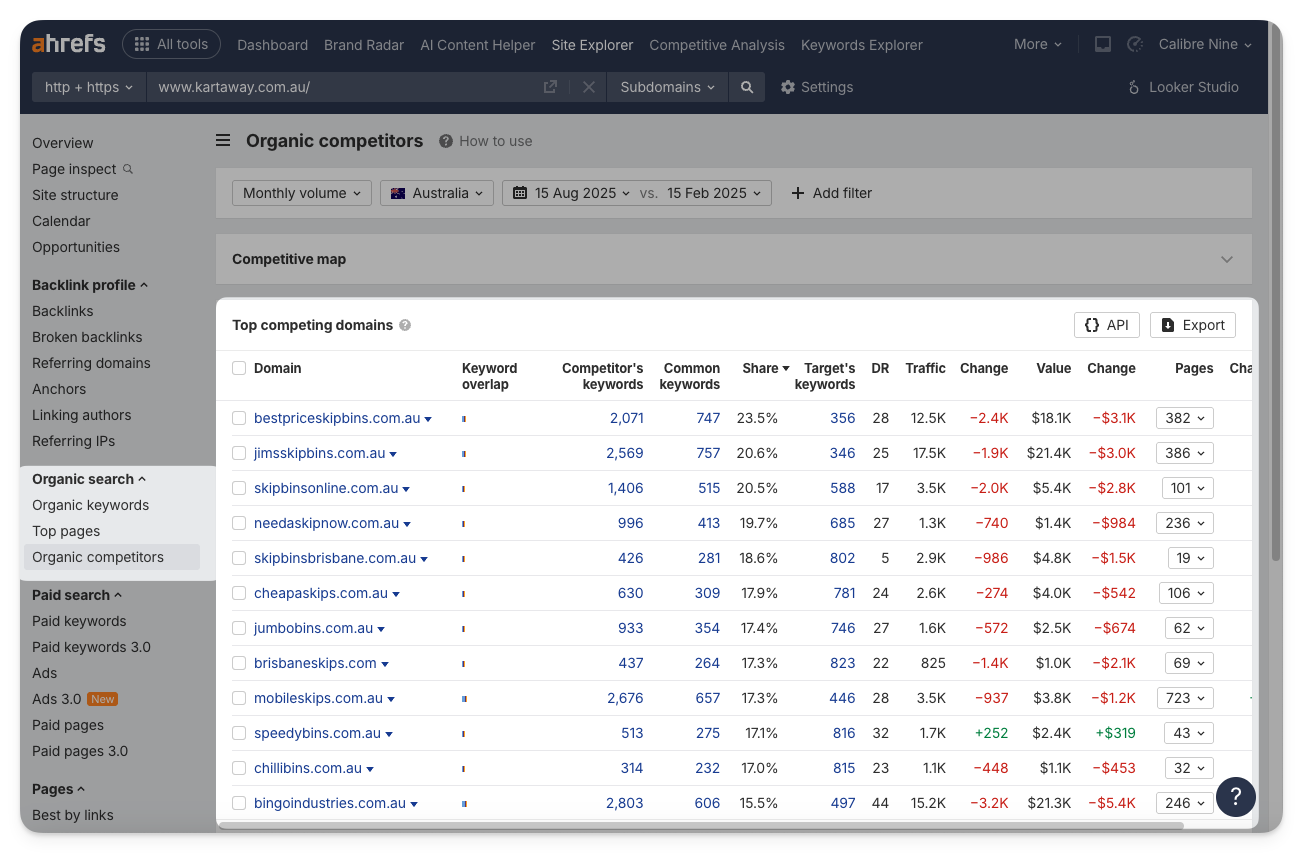
Task: Click the search magnifier button
Action: pos(747,87)
